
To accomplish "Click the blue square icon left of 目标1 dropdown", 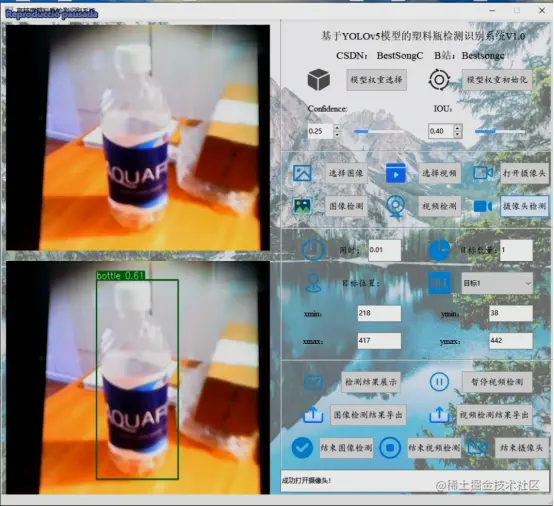I will [439, 283].
